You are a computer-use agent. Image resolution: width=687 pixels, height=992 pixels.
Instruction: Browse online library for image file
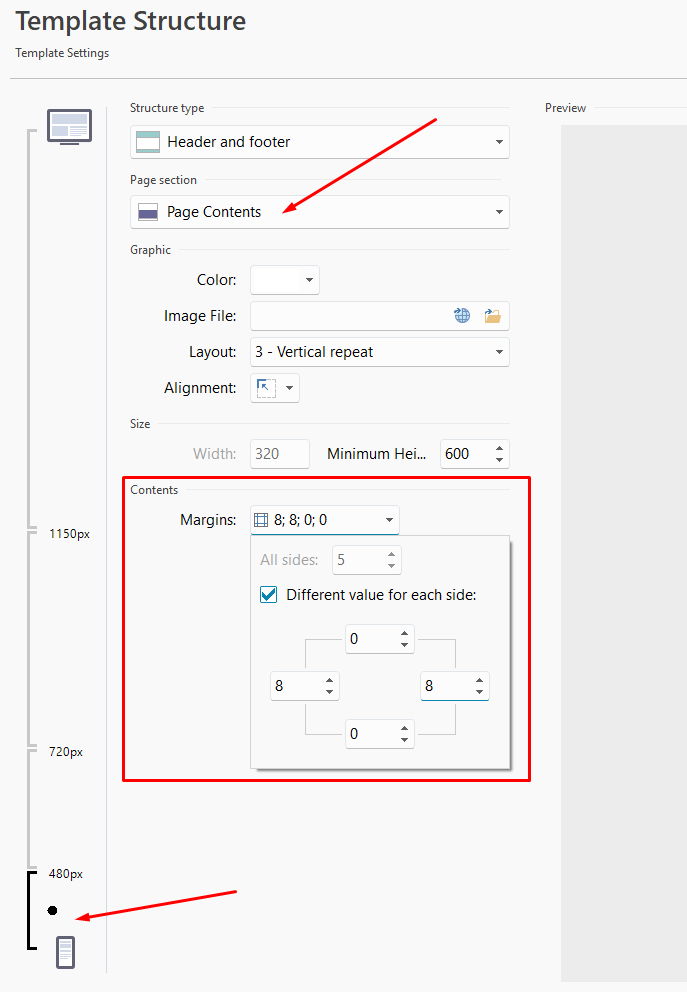click(x=461, y=316)
